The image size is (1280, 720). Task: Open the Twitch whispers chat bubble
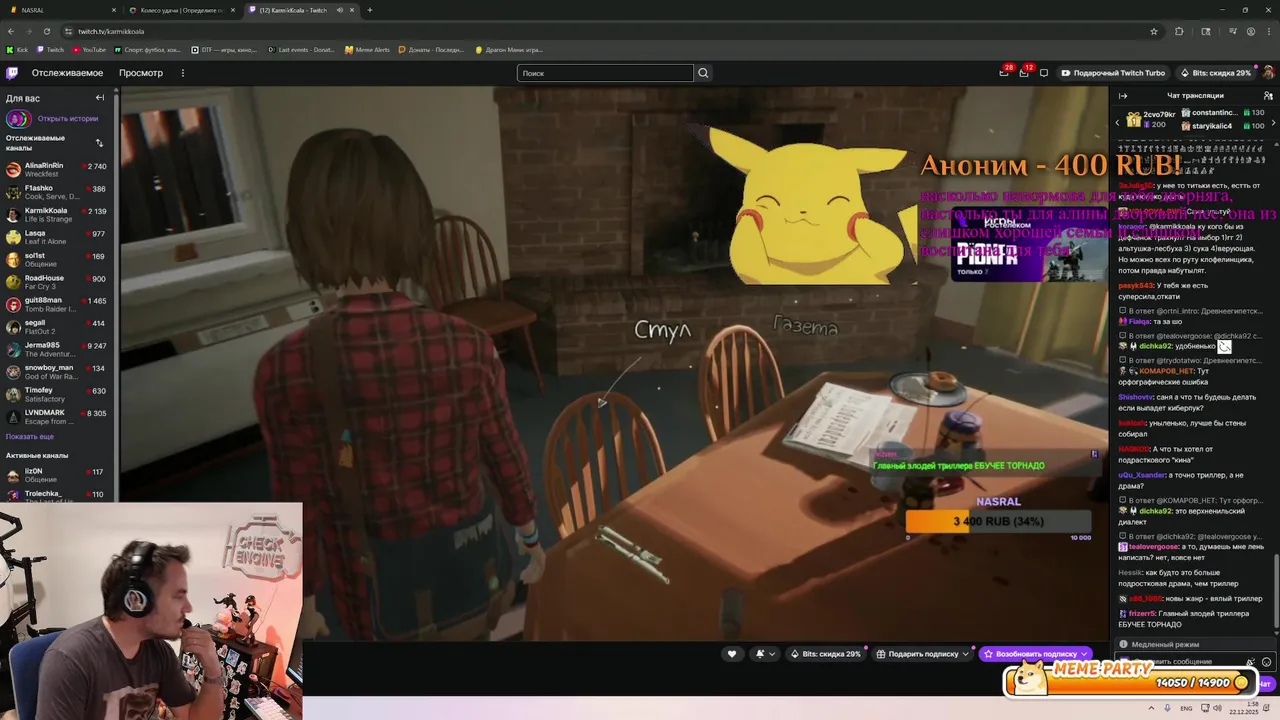pyautogui.click(x=1044, y=73)
